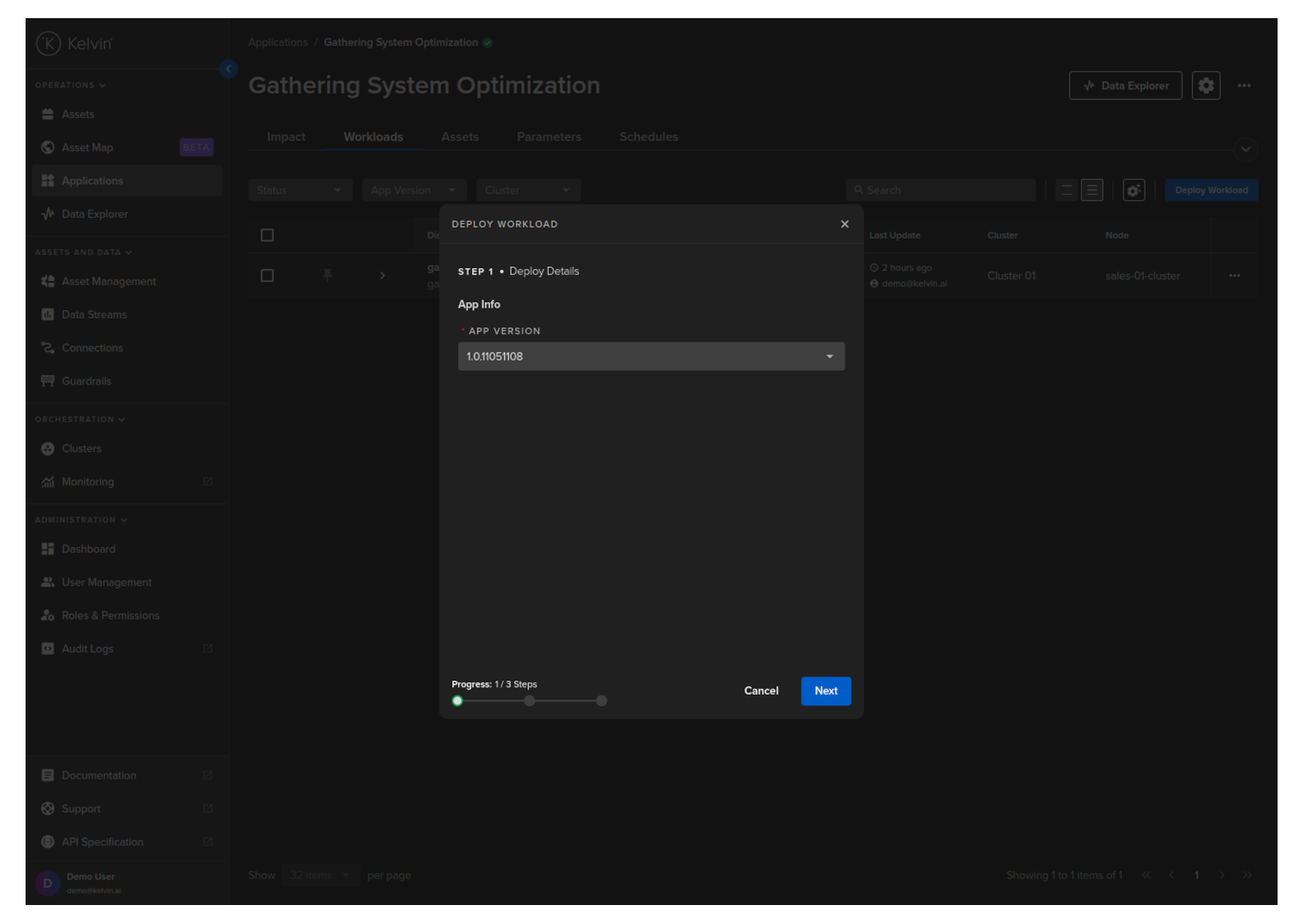Image resolution: width=1304 pixels, height=924 pixels.
Task: Tick the select-all checkbox in table header
Action: point(267,236)
